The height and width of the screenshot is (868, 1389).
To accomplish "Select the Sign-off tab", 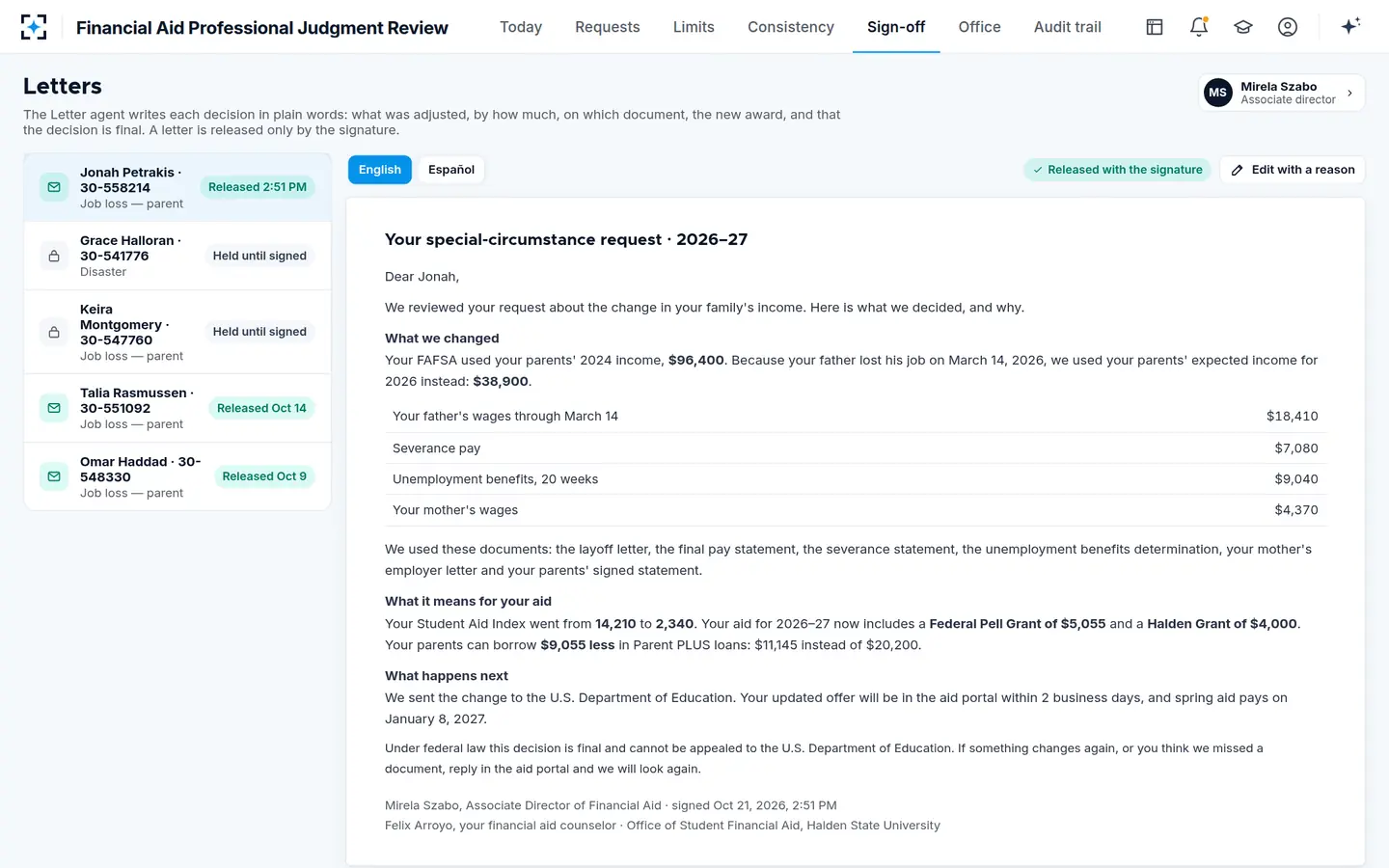I will [896, 27].
